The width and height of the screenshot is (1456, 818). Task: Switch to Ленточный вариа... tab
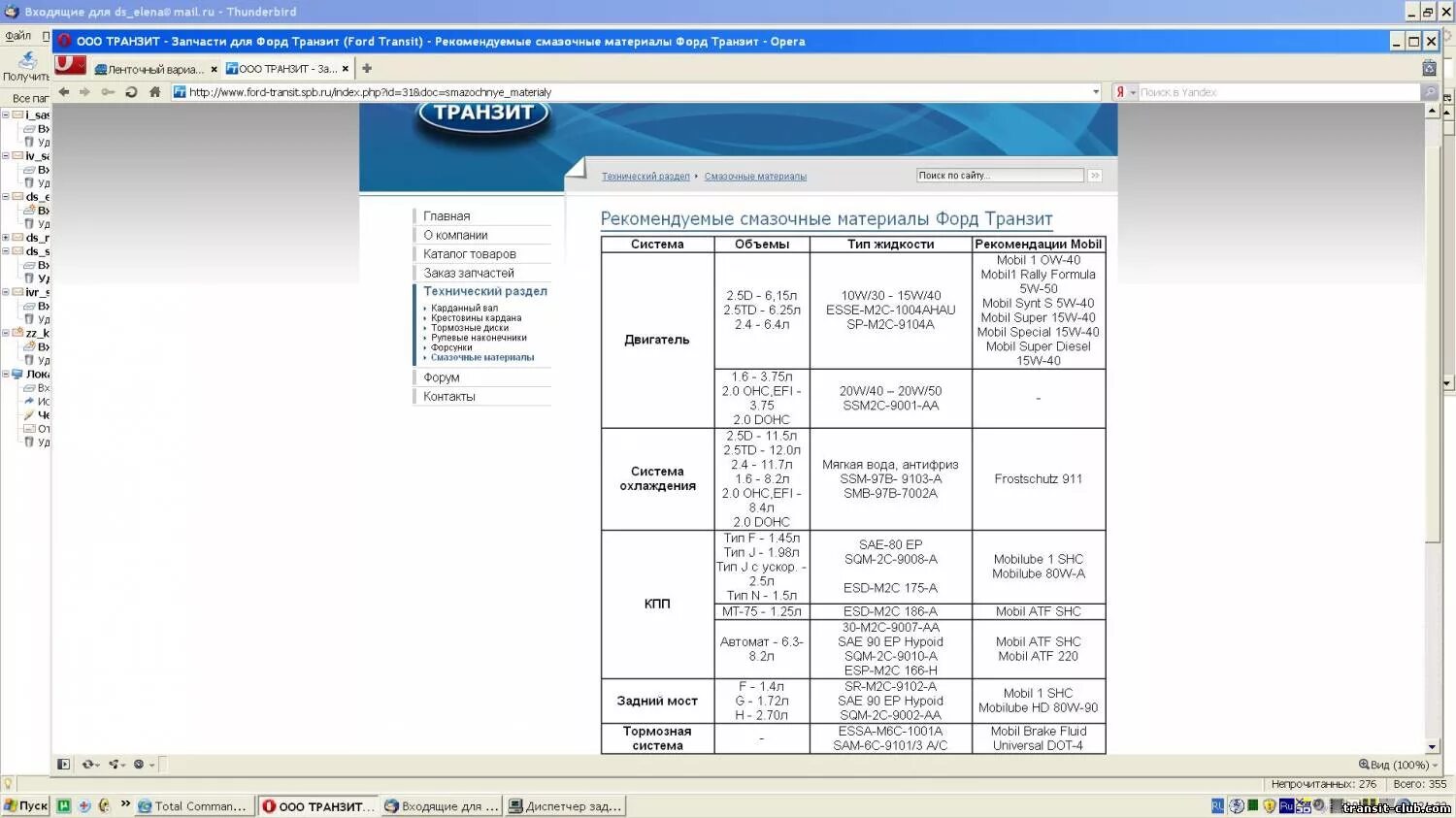(155, 69)
